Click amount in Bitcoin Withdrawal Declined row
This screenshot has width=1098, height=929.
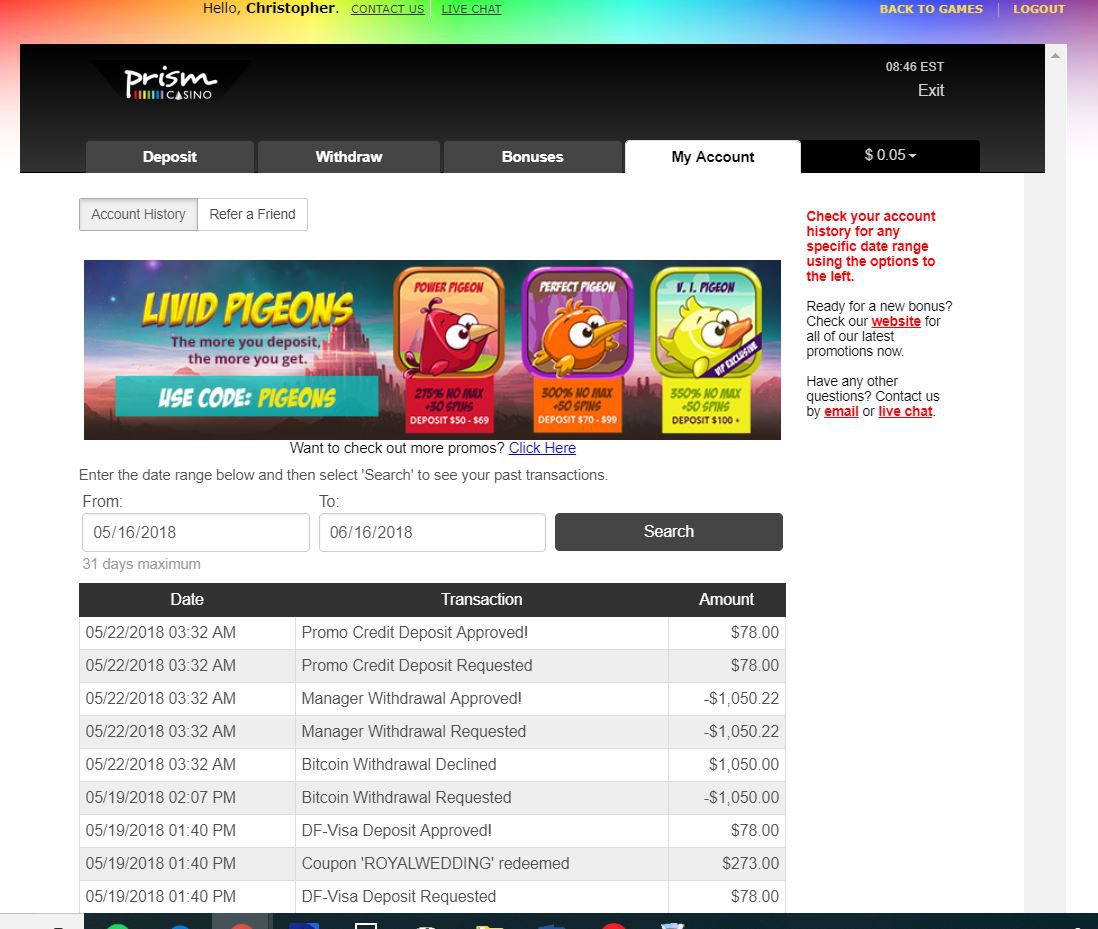click(727, 764)
